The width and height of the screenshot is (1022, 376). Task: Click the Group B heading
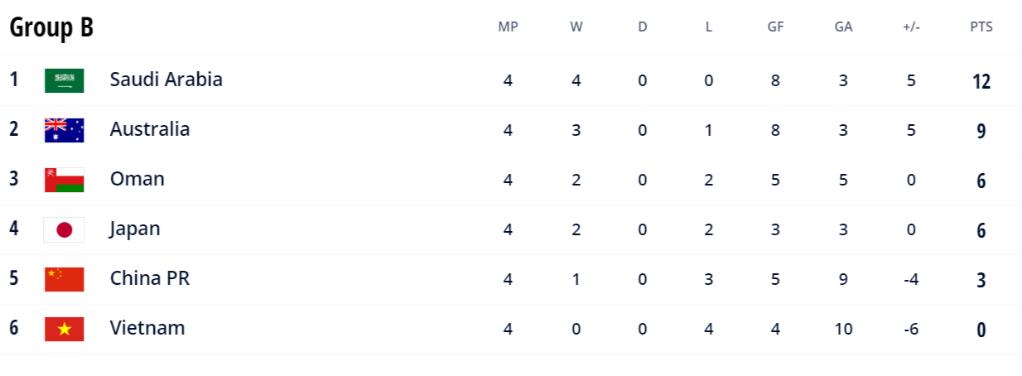[51, 27]
